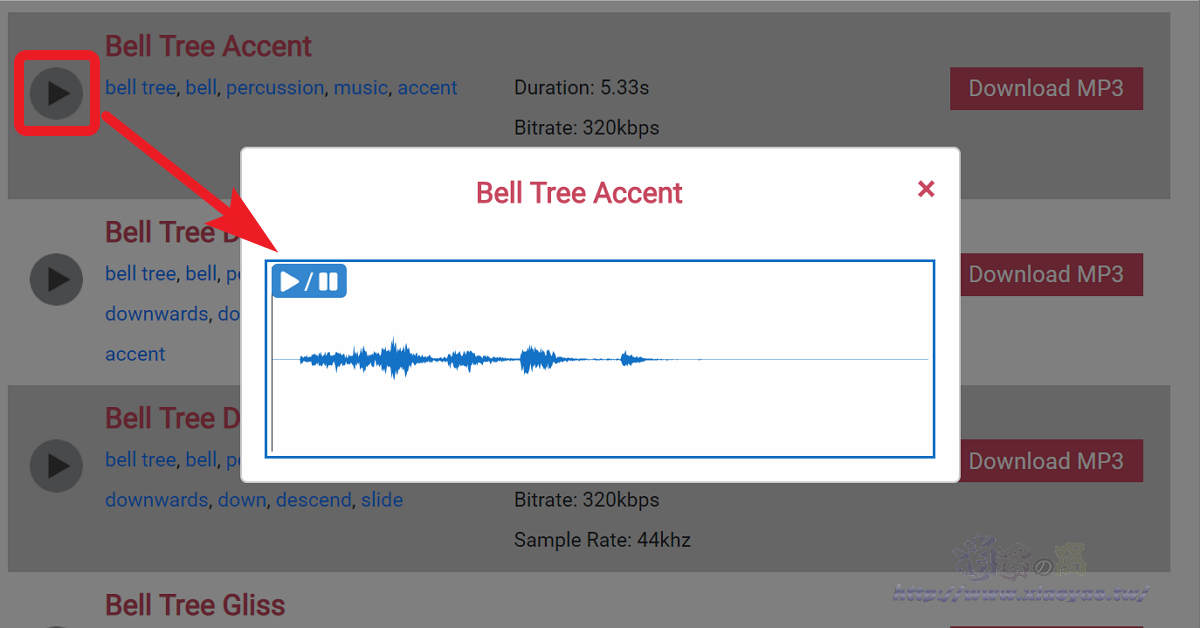Image resolution: width=1200 pixels, height=628 pixels.
Task: Click the 'slide' tag link
Action: [382, 500]
